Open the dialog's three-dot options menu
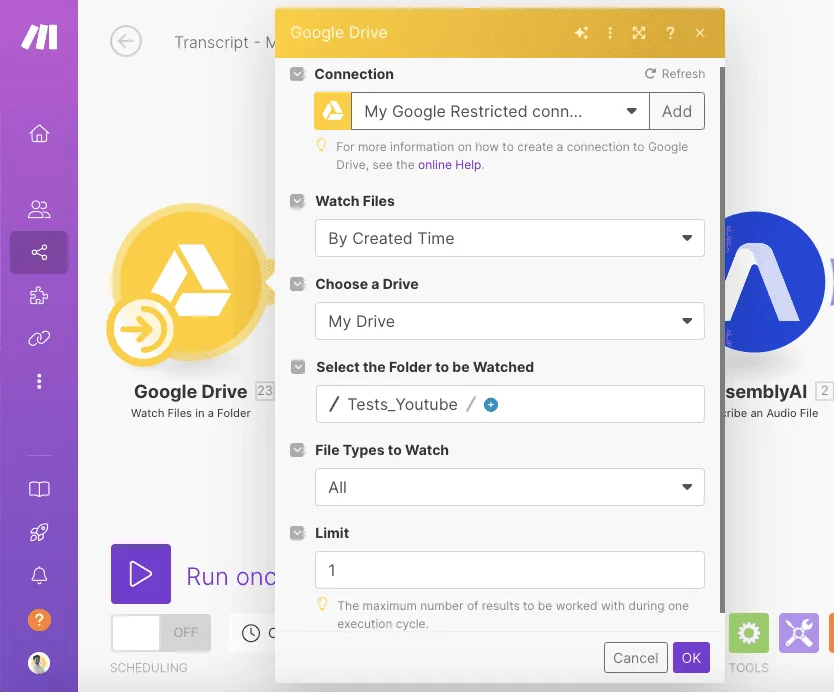 point(610,33)
